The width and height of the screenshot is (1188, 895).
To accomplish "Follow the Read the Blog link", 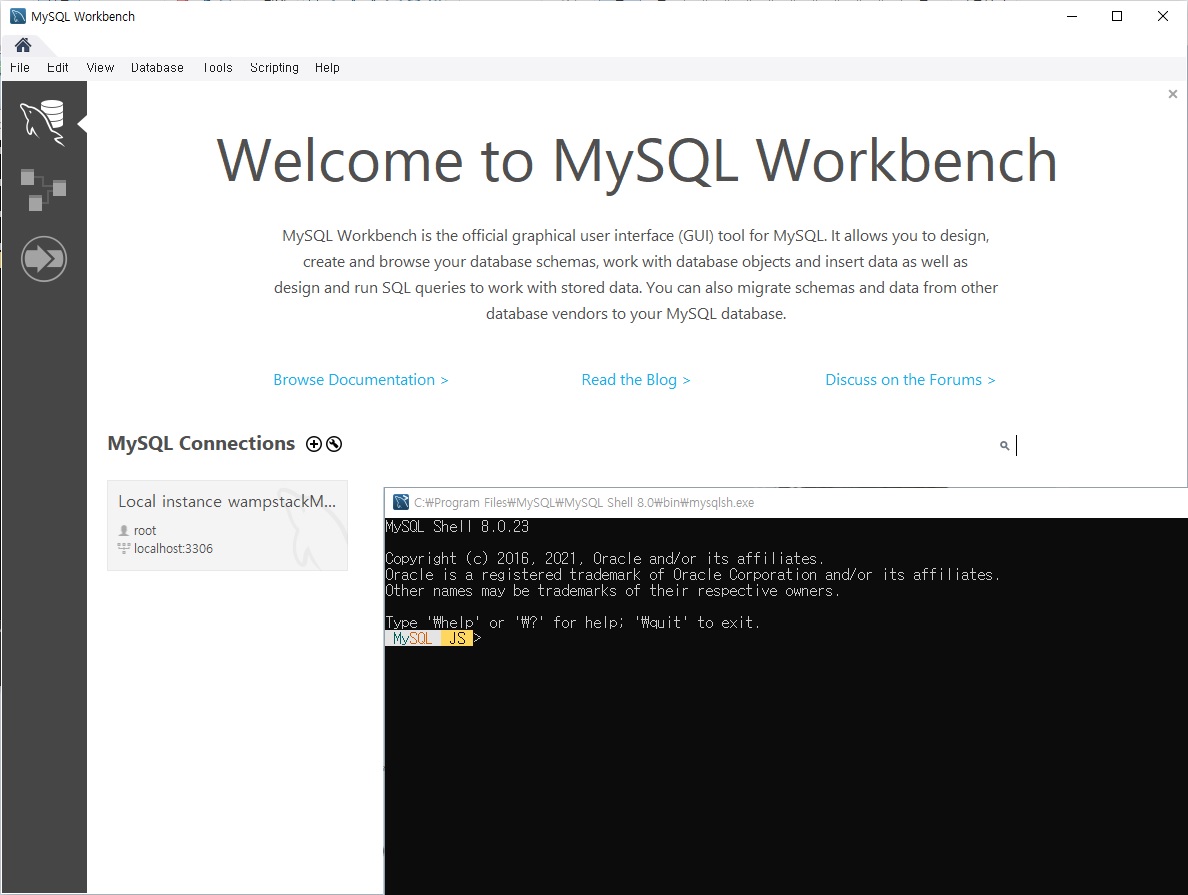I will pos(636,380).
